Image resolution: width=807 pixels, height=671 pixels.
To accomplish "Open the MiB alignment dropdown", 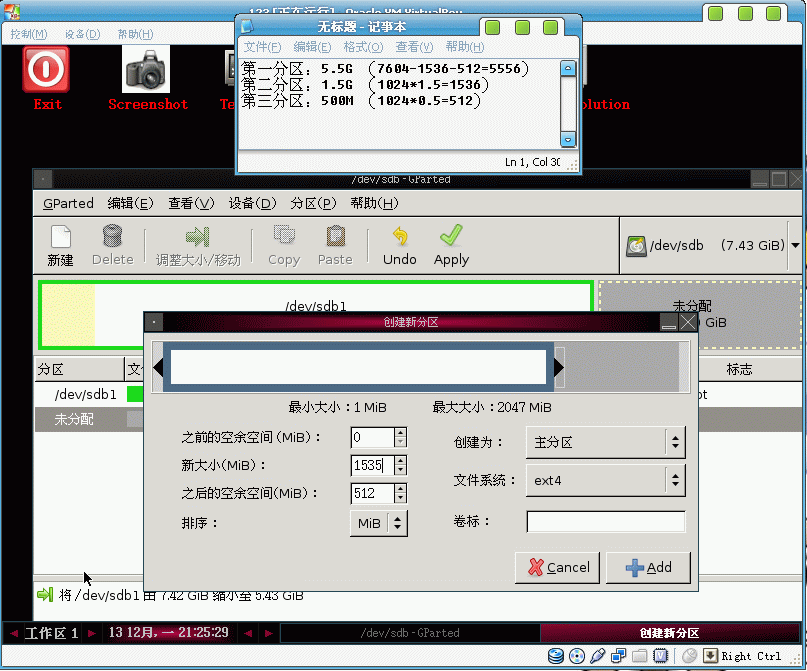I will (379, 523).
